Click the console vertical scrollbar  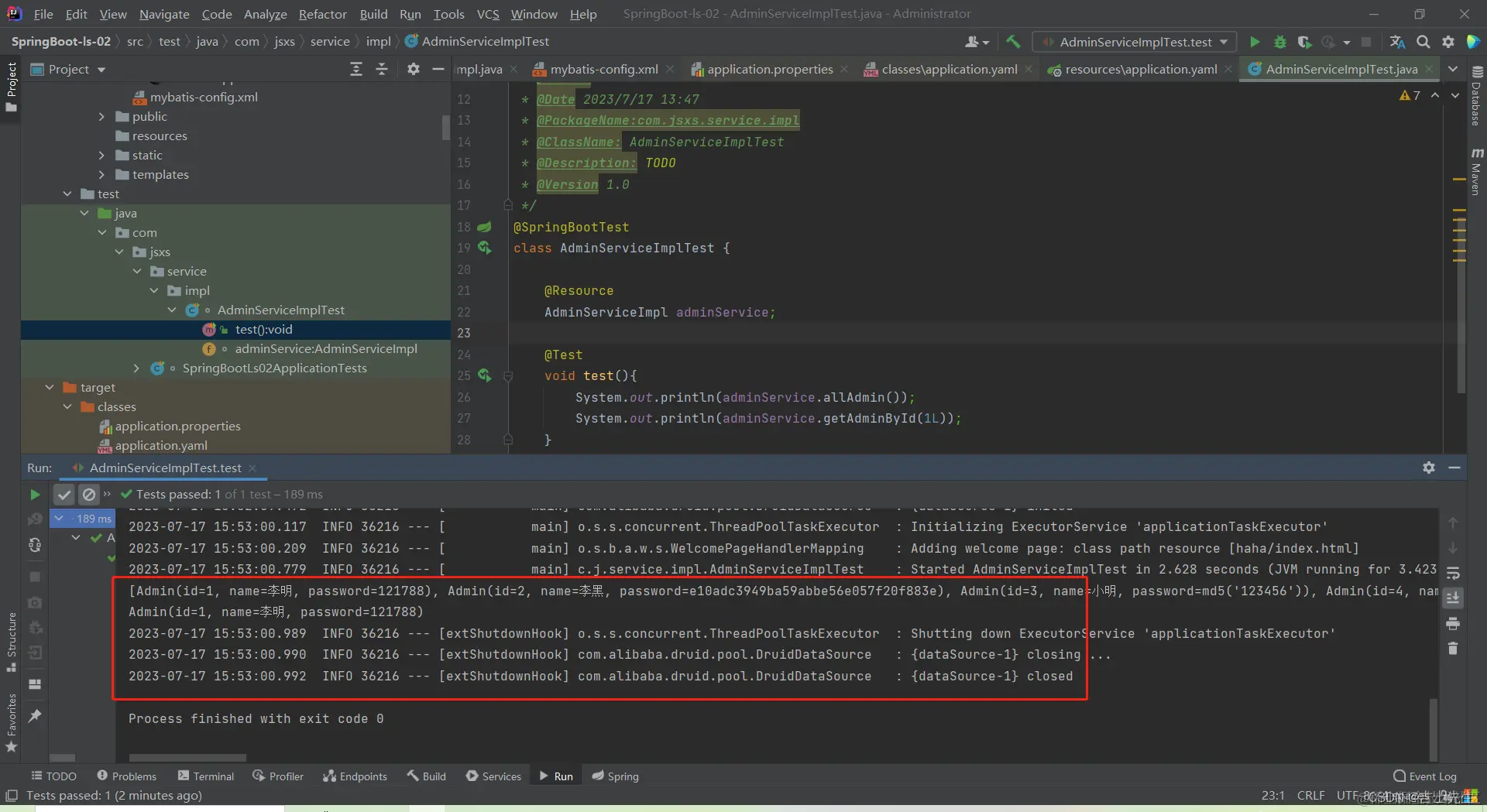[1433, 729]
